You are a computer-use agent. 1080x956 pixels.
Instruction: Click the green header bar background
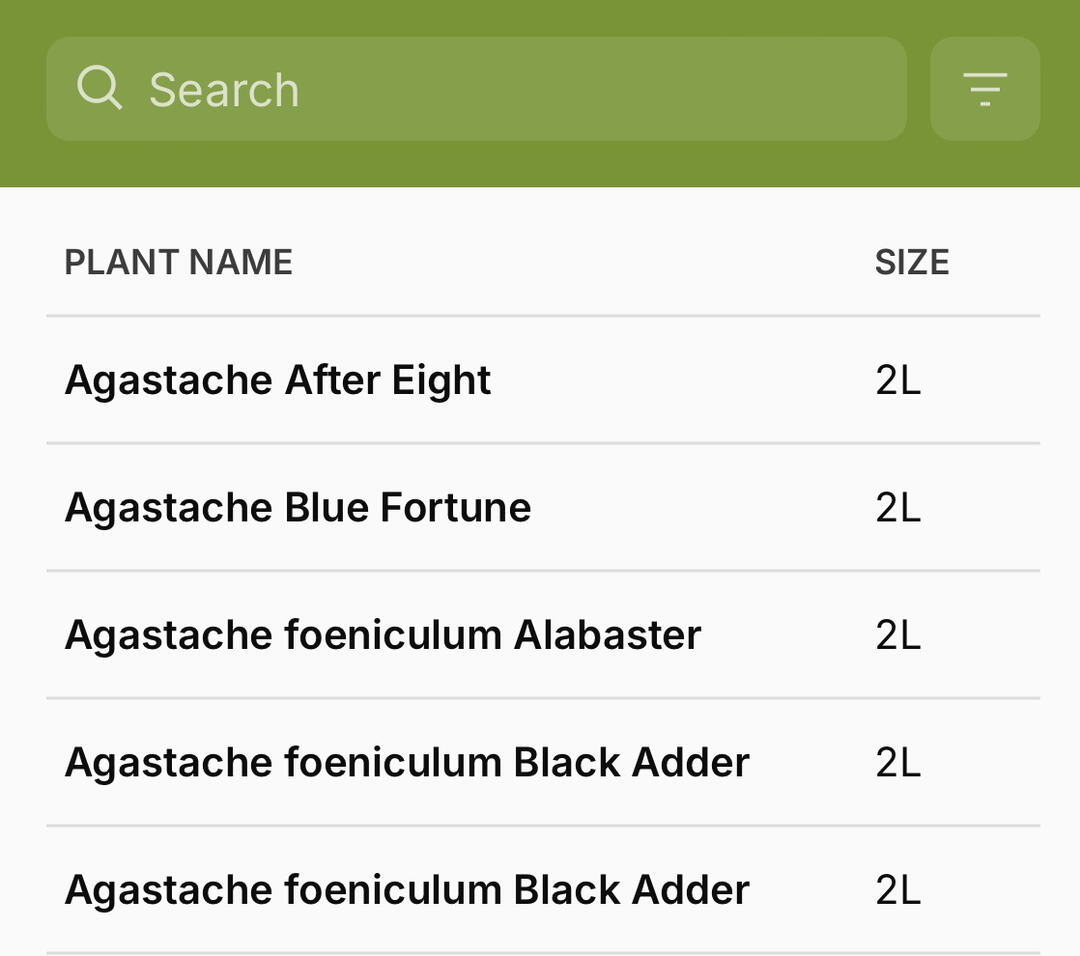[x=540, y=165]
